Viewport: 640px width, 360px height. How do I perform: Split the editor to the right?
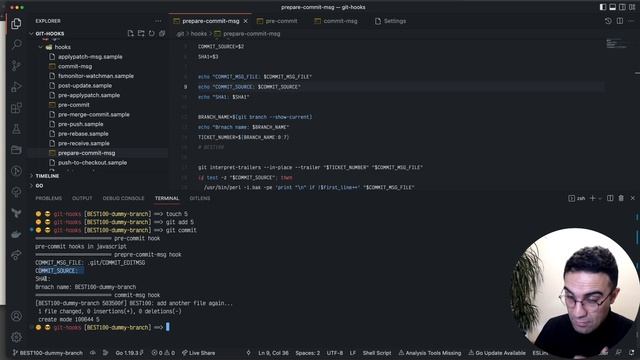tap(620, 21)
